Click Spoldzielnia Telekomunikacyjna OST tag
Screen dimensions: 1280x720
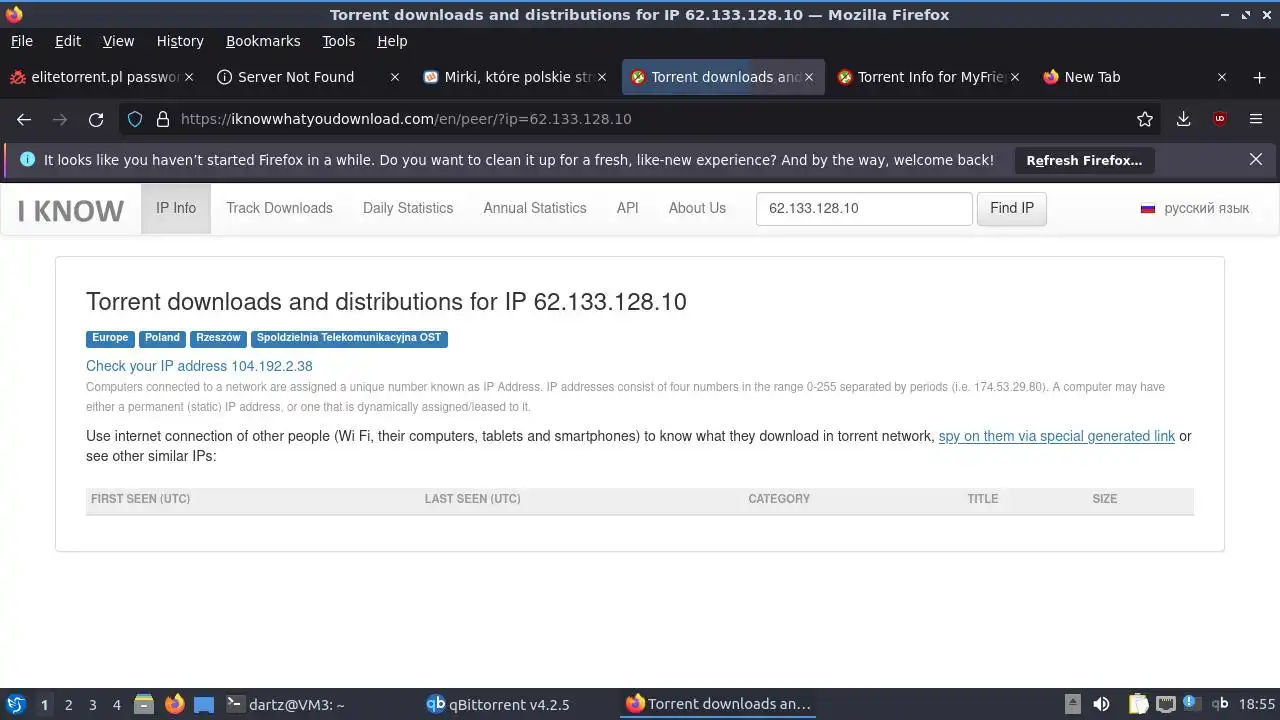pos(349,338)
